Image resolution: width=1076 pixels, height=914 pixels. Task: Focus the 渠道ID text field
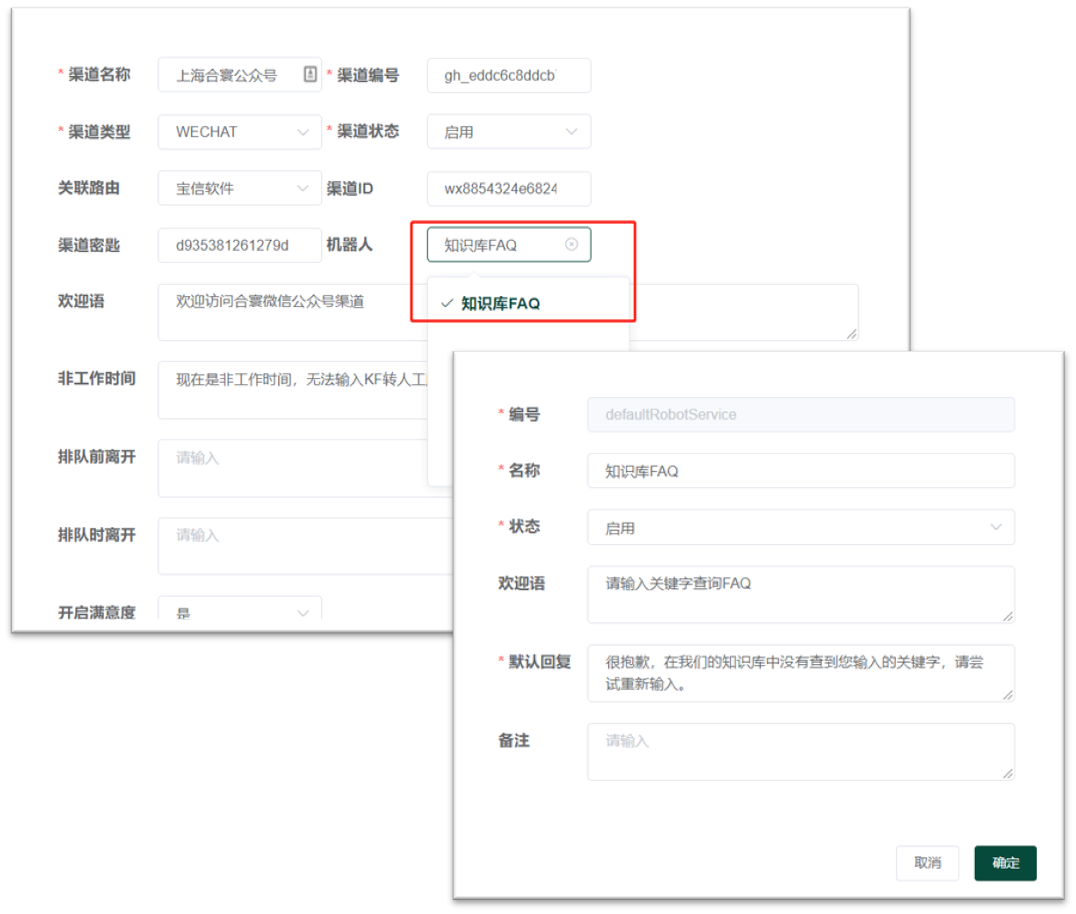click(x=508, y=188)
